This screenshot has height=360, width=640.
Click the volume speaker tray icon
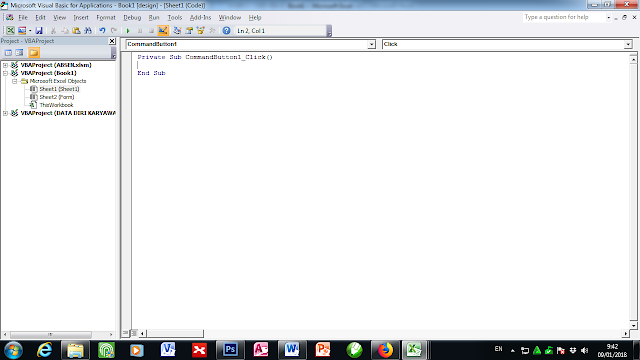[584, 350]
